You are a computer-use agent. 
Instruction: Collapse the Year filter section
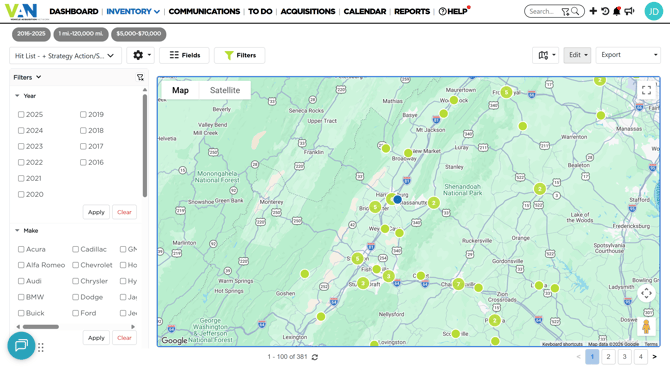coord(17,96)
